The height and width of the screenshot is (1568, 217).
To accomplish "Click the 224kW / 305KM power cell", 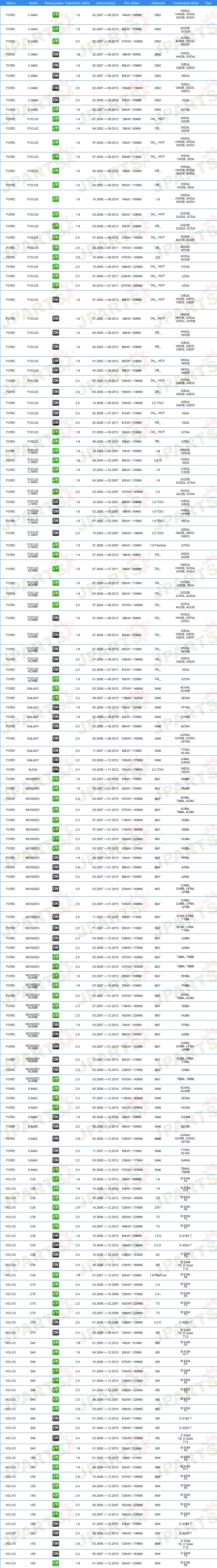I will click(132, 276).
